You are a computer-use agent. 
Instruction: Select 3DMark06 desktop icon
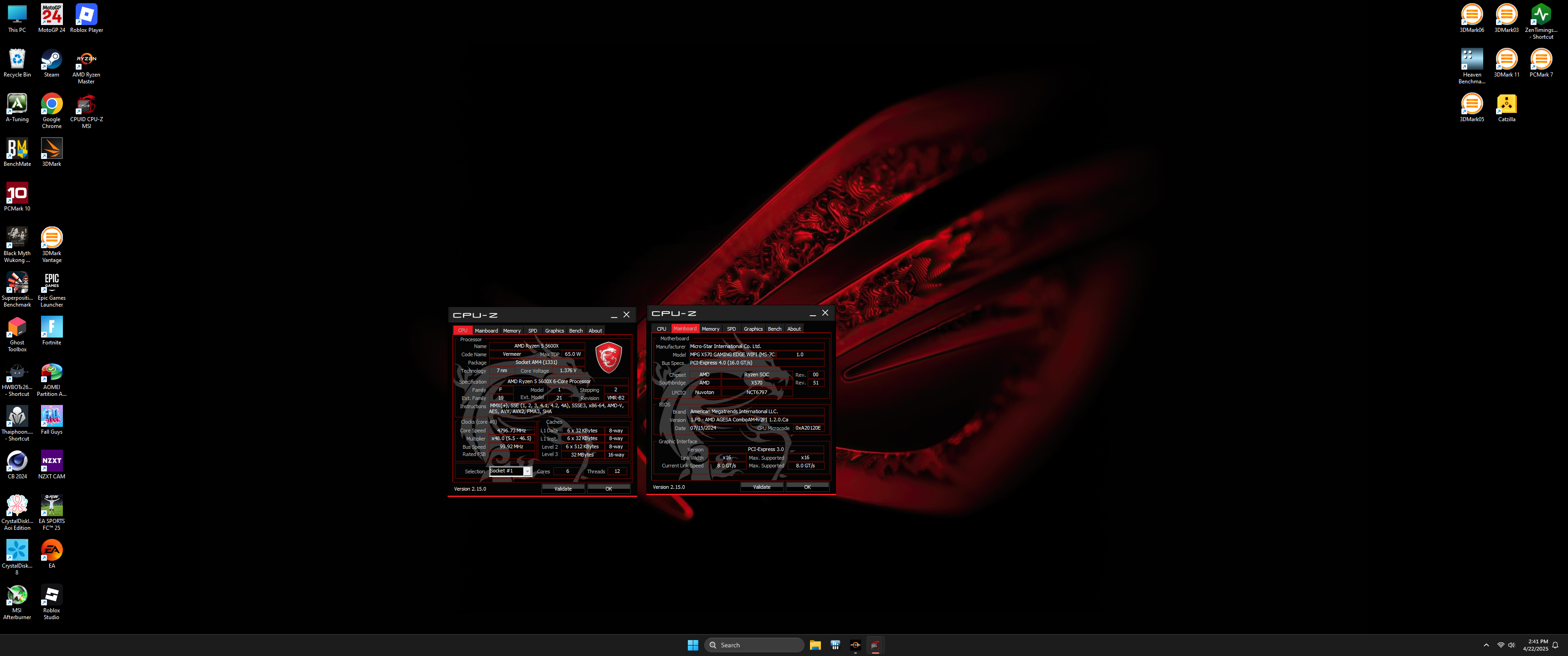1472,19
